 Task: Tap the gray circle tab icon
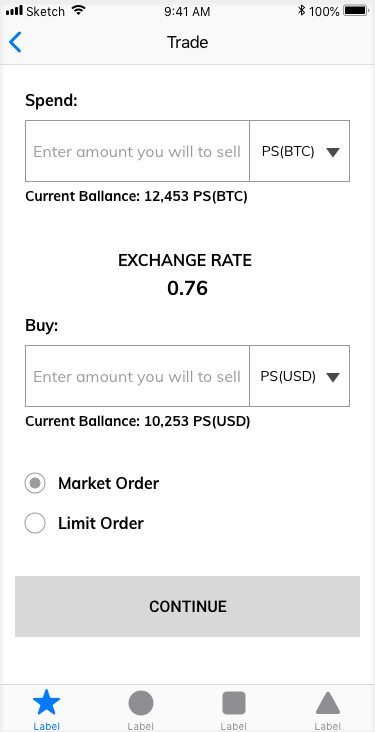(x=140, y=703)
